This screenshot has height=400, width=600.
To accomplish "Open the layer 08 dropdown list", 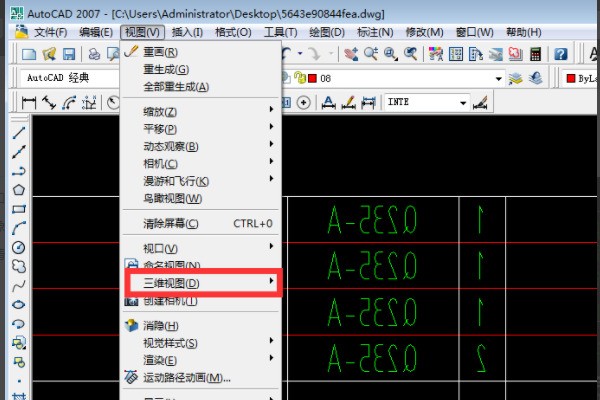I will 498,79.
